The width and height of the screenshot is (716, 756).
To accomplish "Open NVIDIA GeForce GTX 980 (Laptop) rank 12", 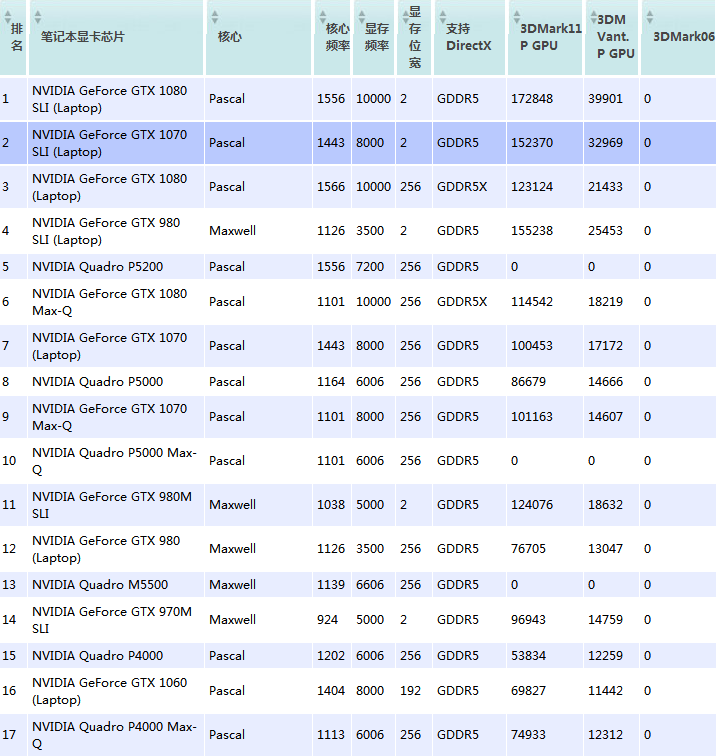I will [x=106, y=549].
